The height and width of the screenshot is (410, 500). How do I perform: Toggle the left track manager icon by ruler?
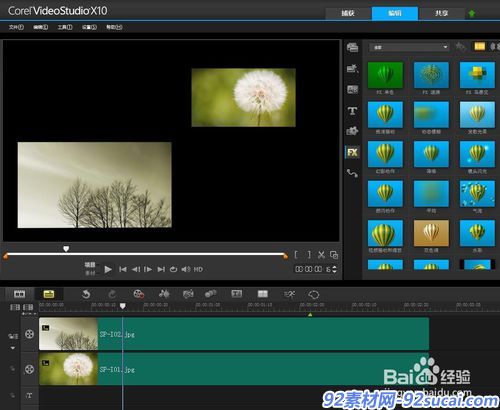click(x=15, y=307)
